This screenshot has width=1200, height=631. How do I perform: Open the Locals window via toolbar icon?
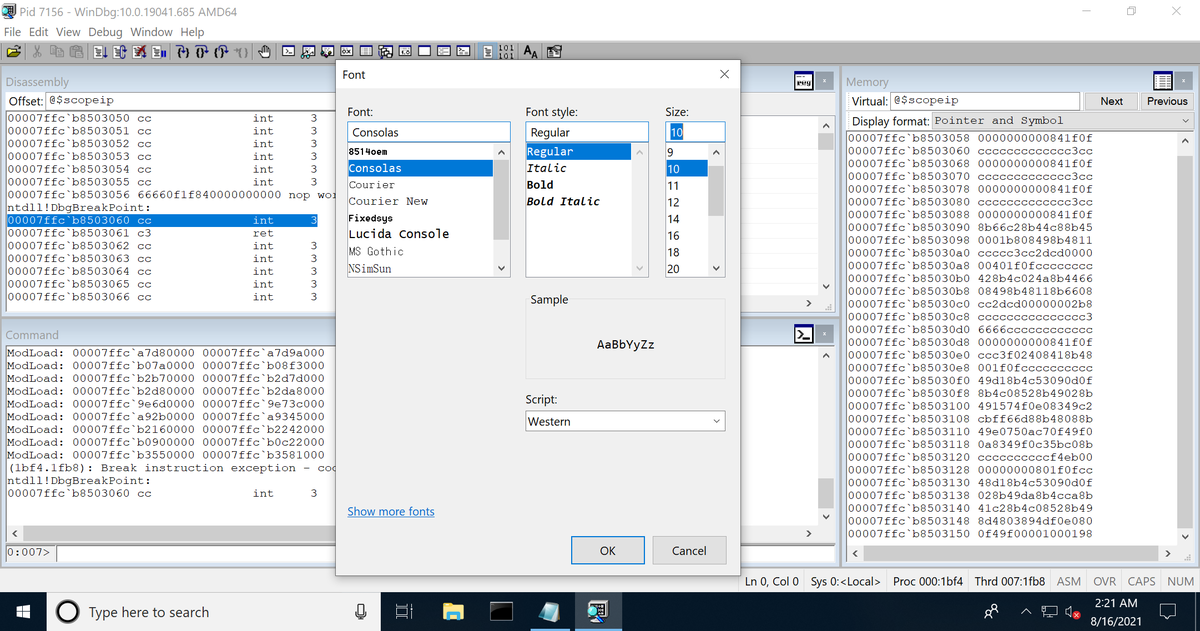pyautogui.click(x=327, y=51)
